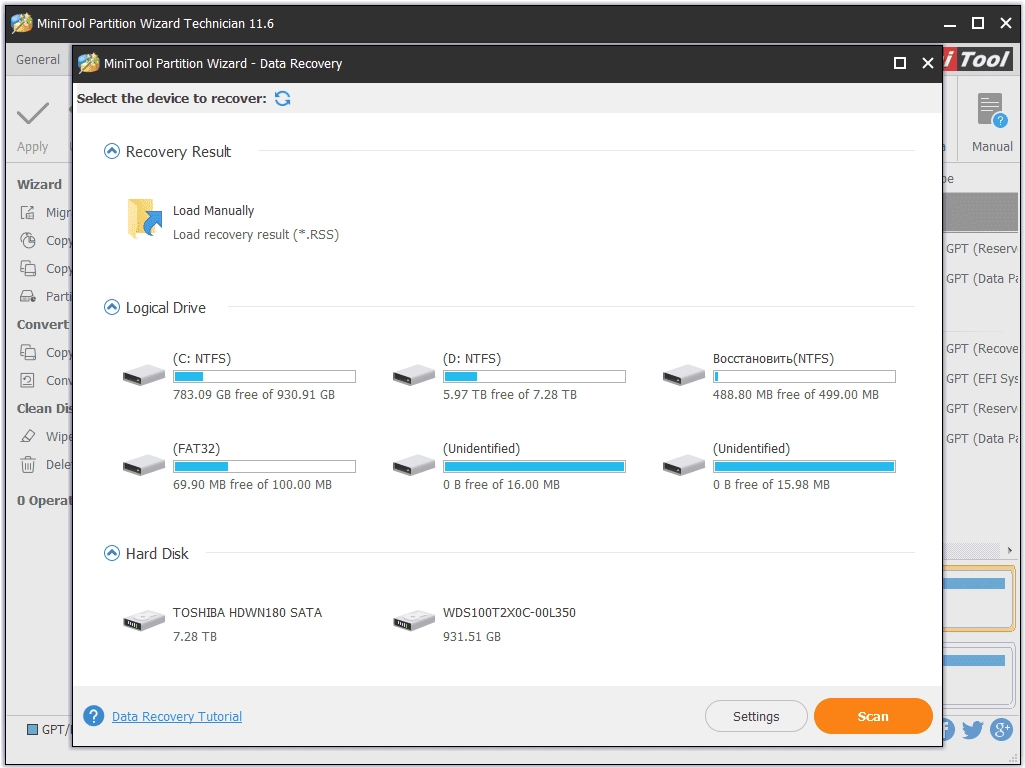Click the '7.28 TB' disk size text
Screen dimensions: 1025x768
click(x=194, y=637)
